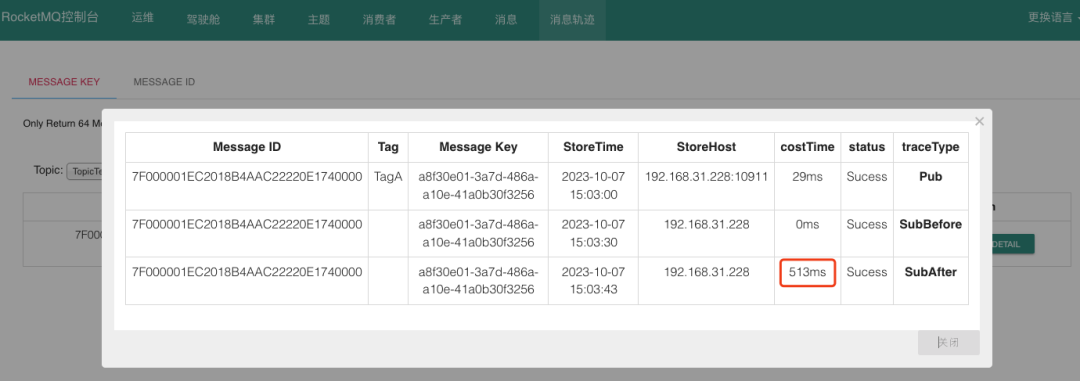Expand the 更换语言 language dropdown

click(x=1052, y=19)
